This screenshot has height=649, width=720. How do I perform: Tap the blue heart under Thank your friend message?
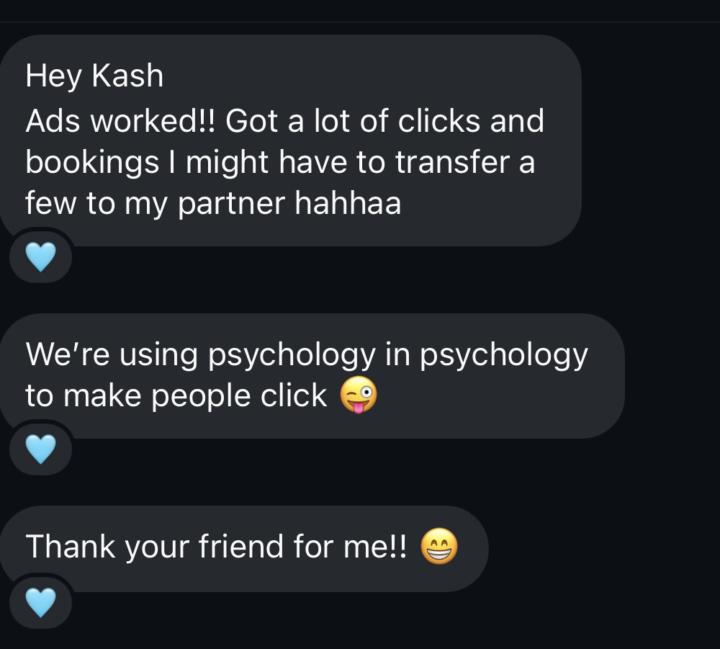point(40,602)
